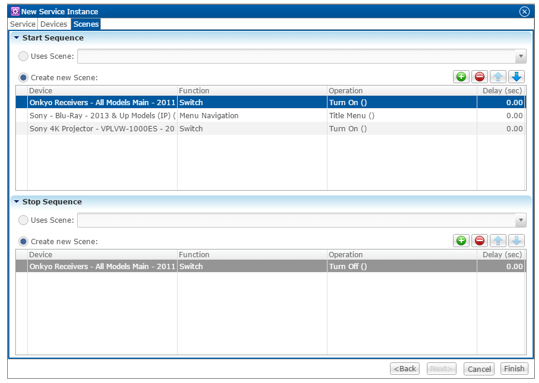The height and width of the screenshot is (383, 539).
Task: Move Start Sequence step down
Action: pos(516,77)
